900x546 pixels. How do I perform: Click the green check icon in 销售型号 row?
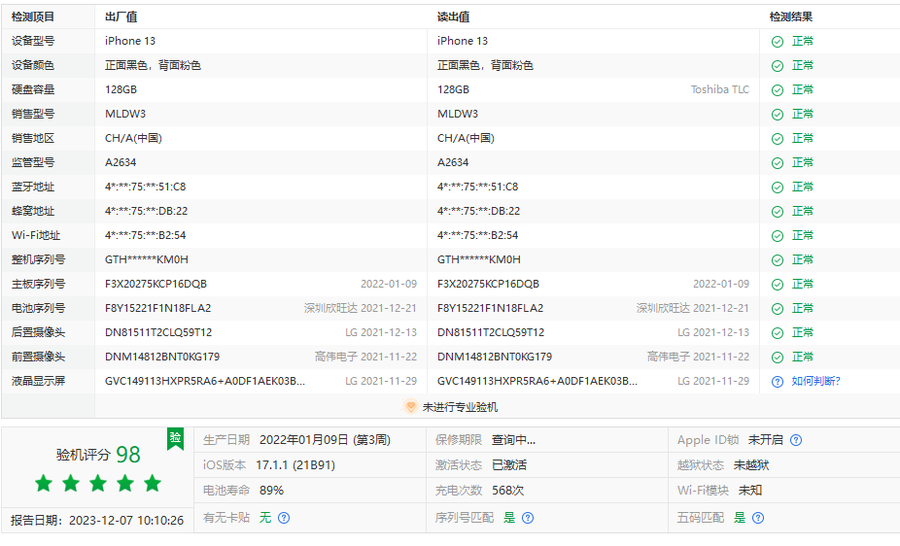coord(777,115)
